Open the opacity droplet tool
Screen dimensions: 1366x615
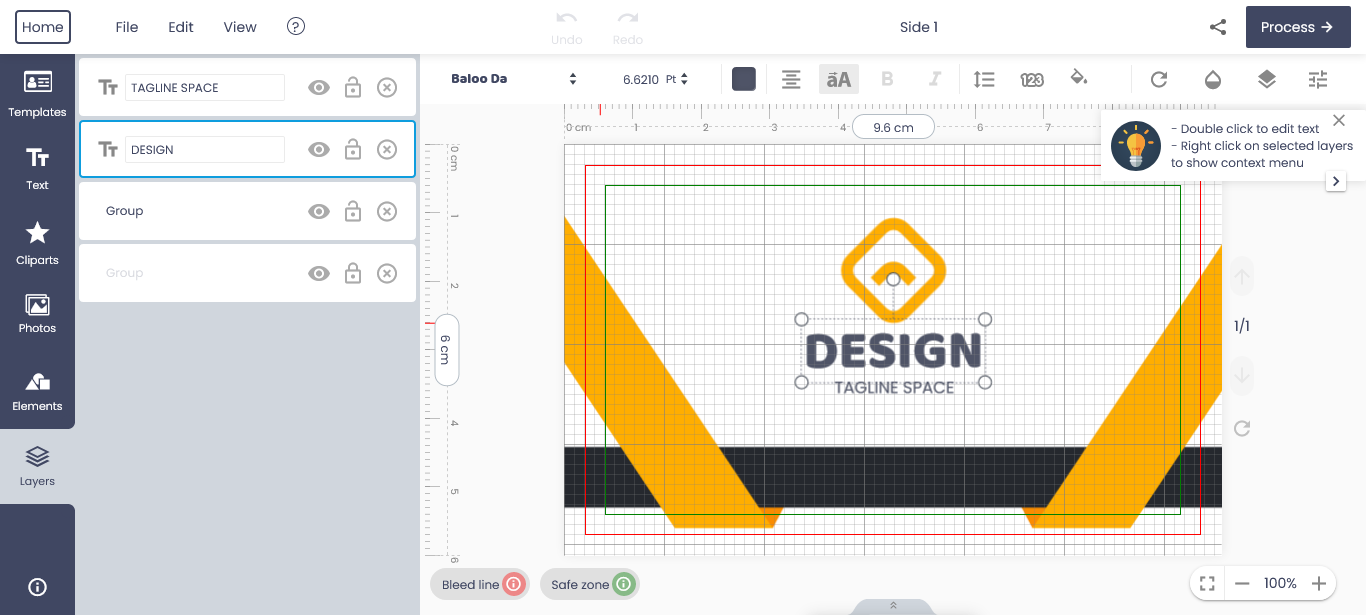1213,79
